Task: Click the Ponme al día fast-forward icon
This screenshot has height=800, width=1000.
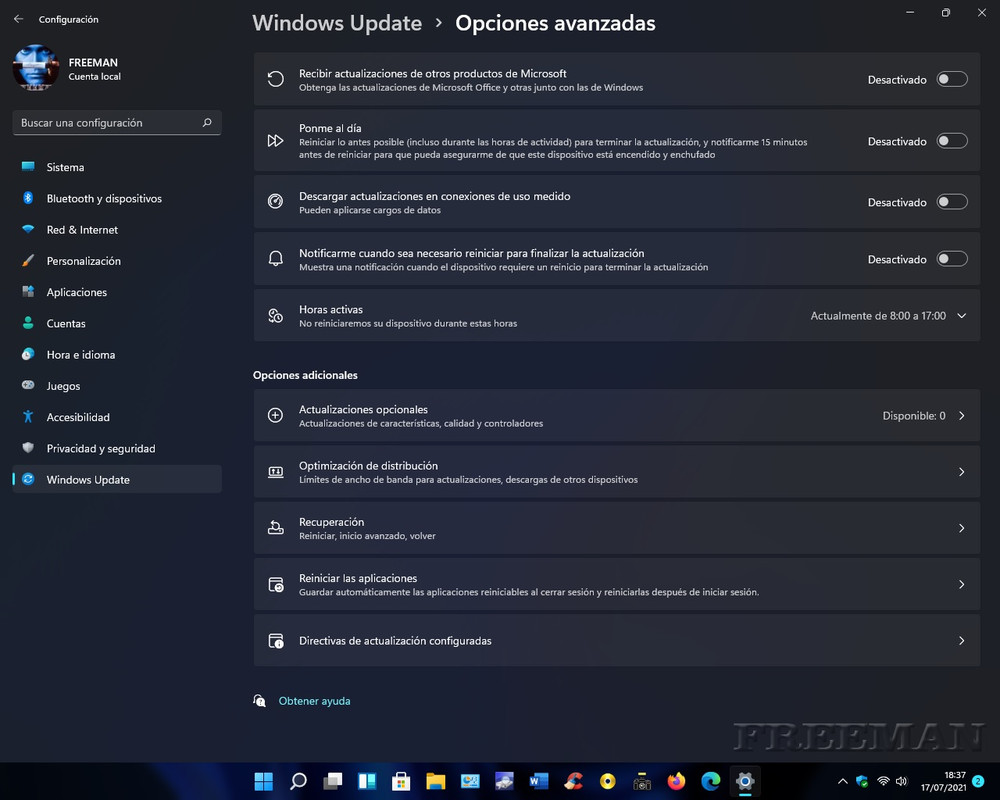Action: [276, 141]
